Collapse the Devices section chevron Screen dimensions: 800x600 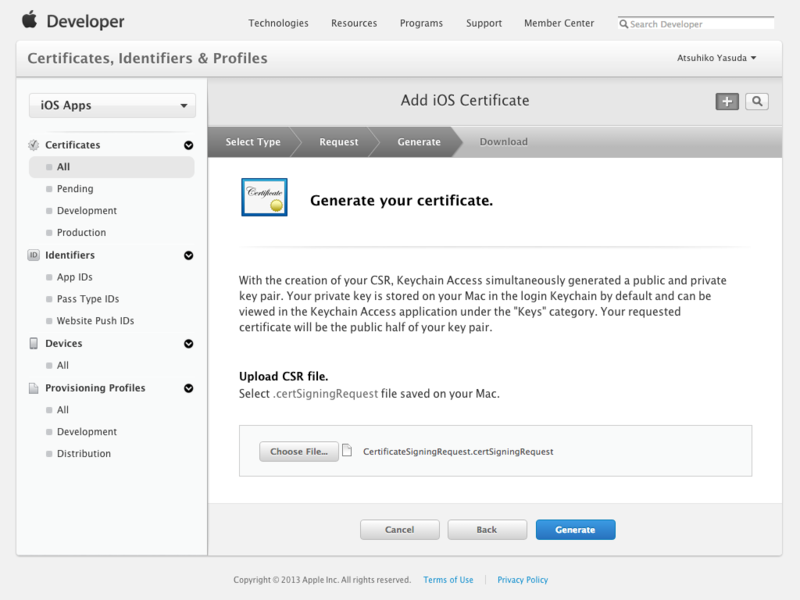[x=189, y=344]
